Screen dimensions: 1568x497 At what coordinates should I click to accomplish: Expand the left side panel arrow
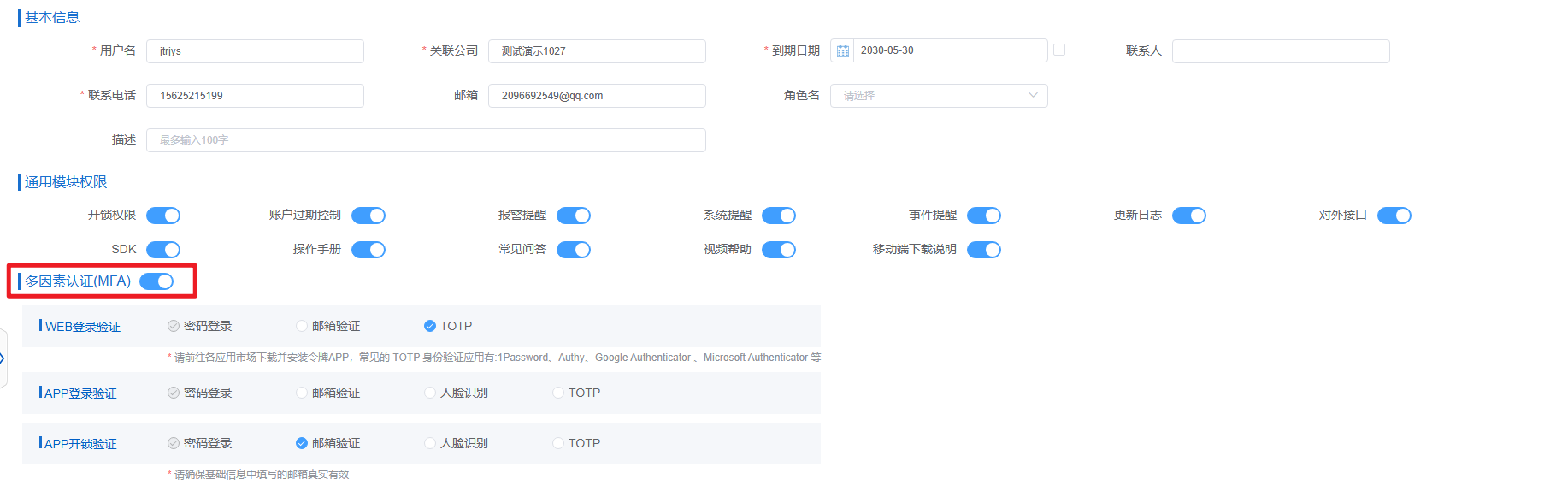pyautogui.click(x=3, y=358)
